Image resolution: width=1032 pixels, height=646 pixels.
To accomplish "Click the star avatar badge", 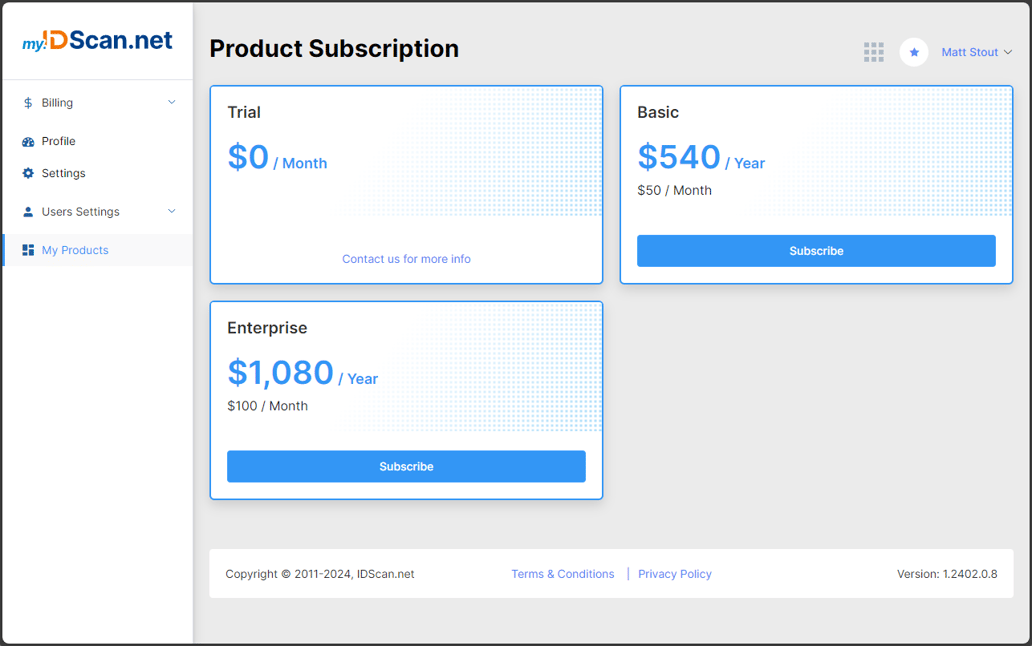I will click(x=914, y=52).
